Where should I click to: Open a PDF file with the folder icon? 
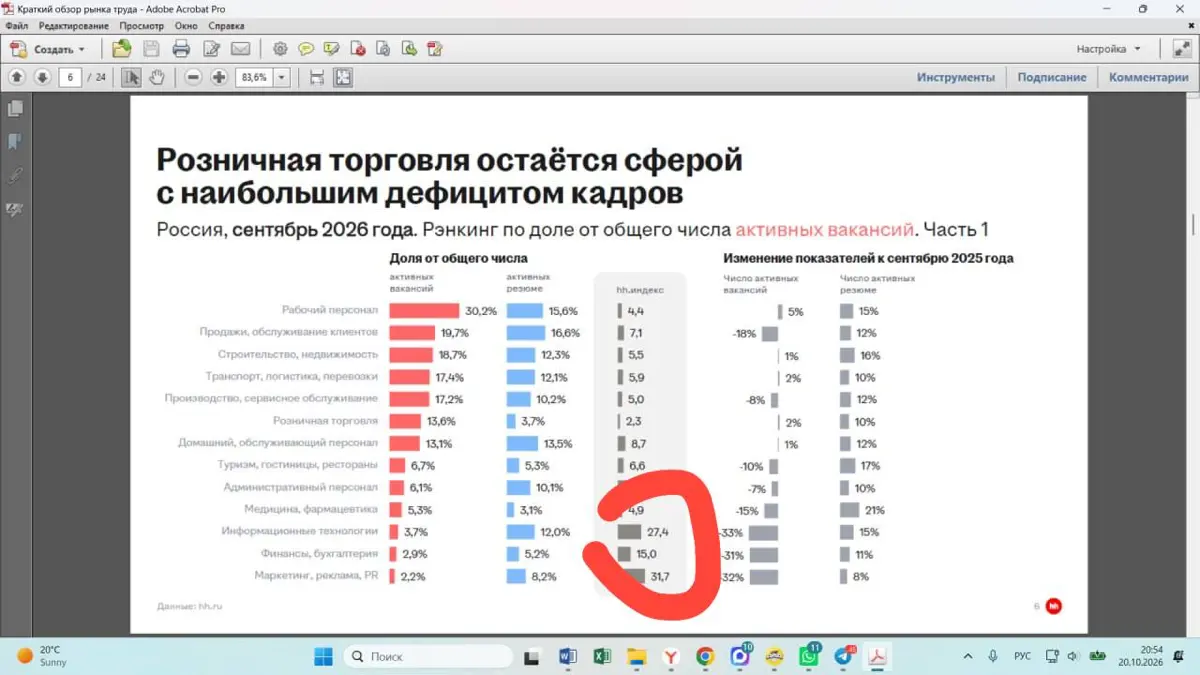click(121, 48)
